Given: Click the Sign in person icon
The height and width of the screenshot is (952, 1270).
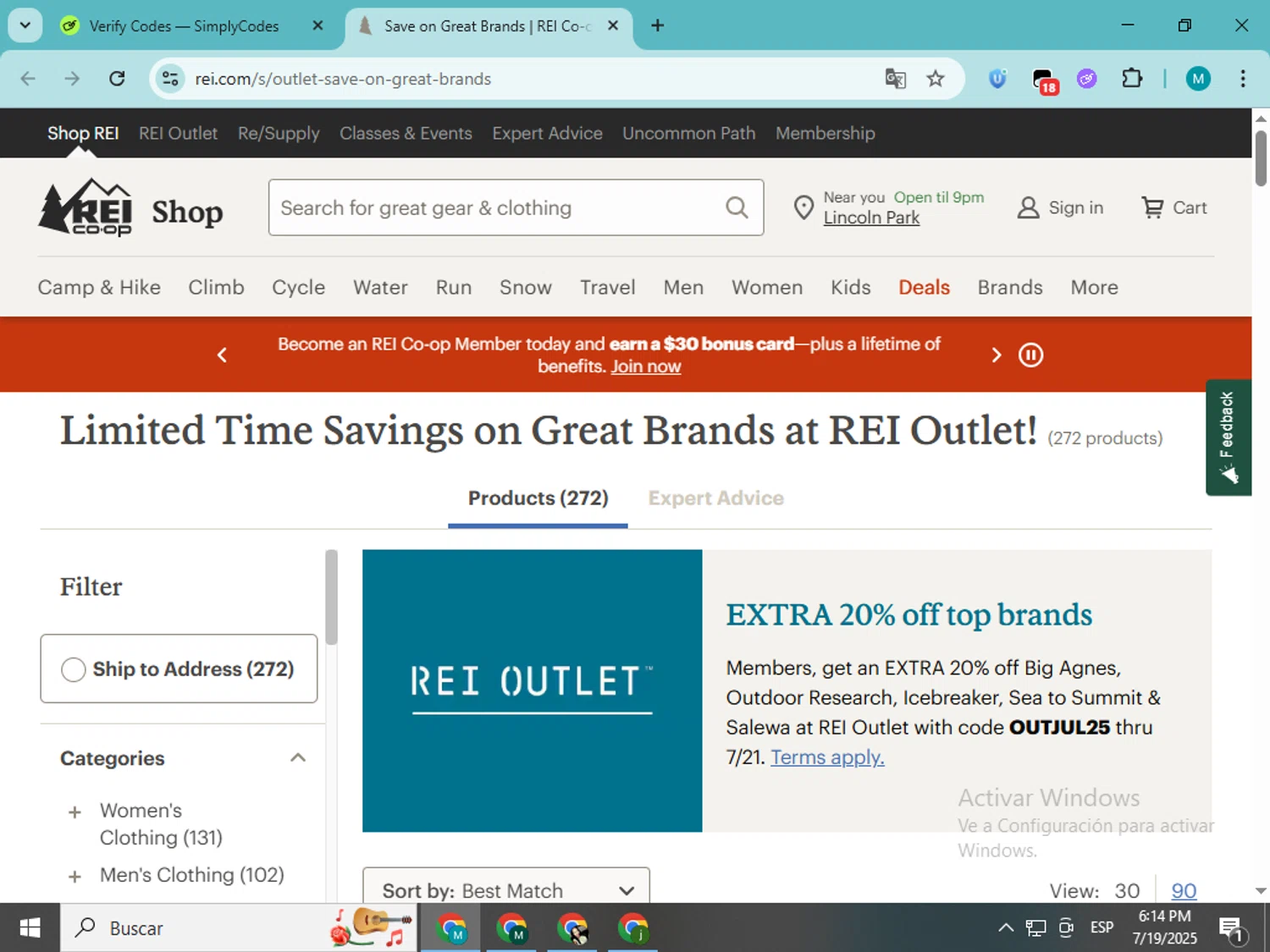Looking at the screenshot, I should coord(1028,207).
